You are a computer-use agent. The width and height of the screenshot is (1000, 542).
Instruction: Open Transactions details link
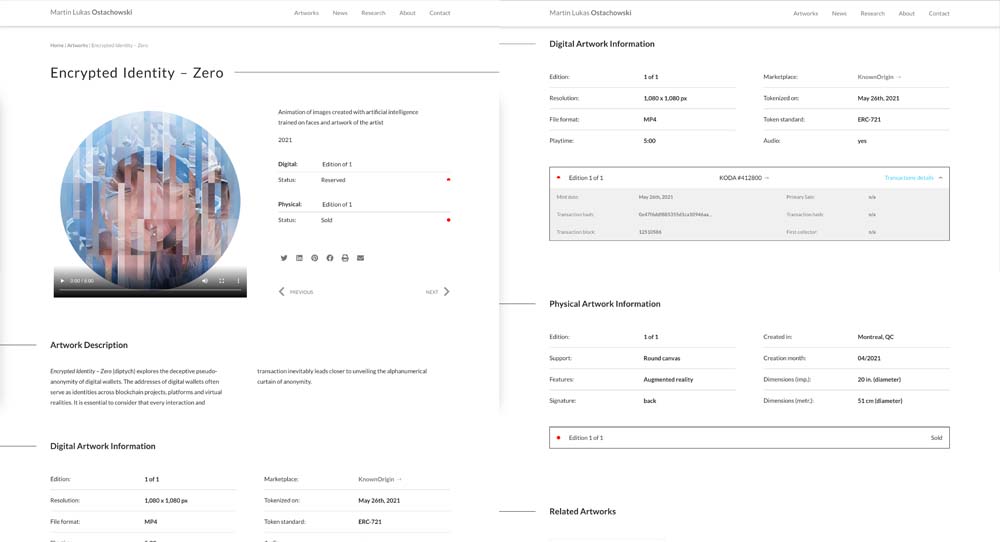[x=909, y=178]
